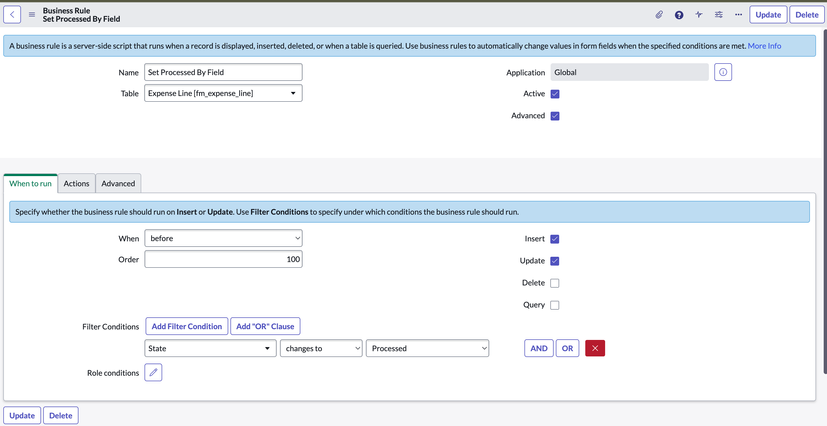Click the activity stream pulse icon
This screenshot has width=827, height=426.
[x=699, y=14]
